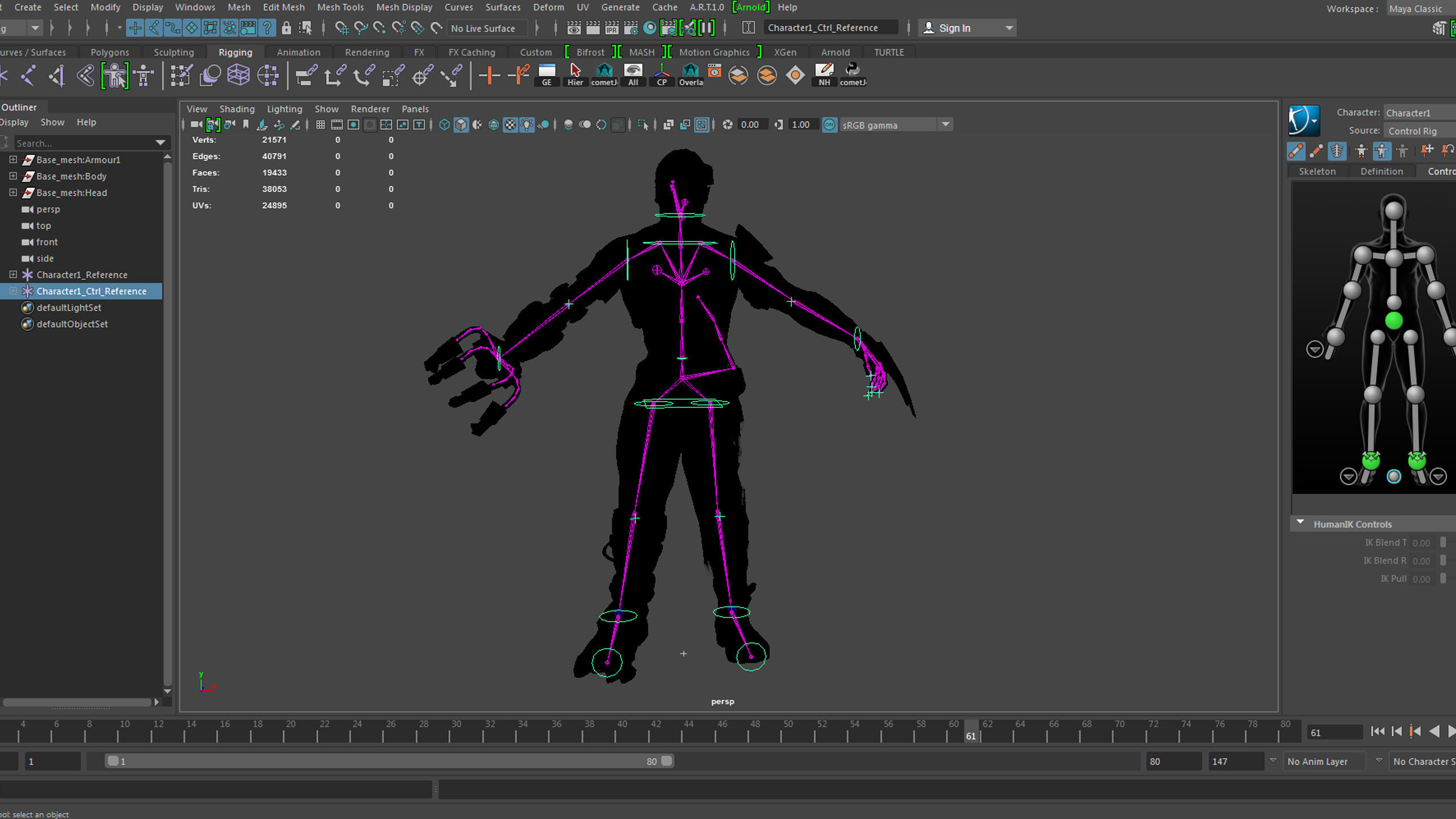Open the Deform menu
Image resolution: width=1456 pixels, height=819 pixels.
pos(548,7)
